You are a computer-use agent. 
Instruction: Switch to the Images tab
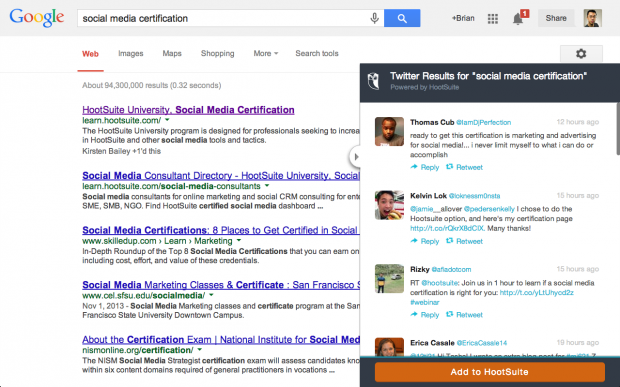pos(130,53)
